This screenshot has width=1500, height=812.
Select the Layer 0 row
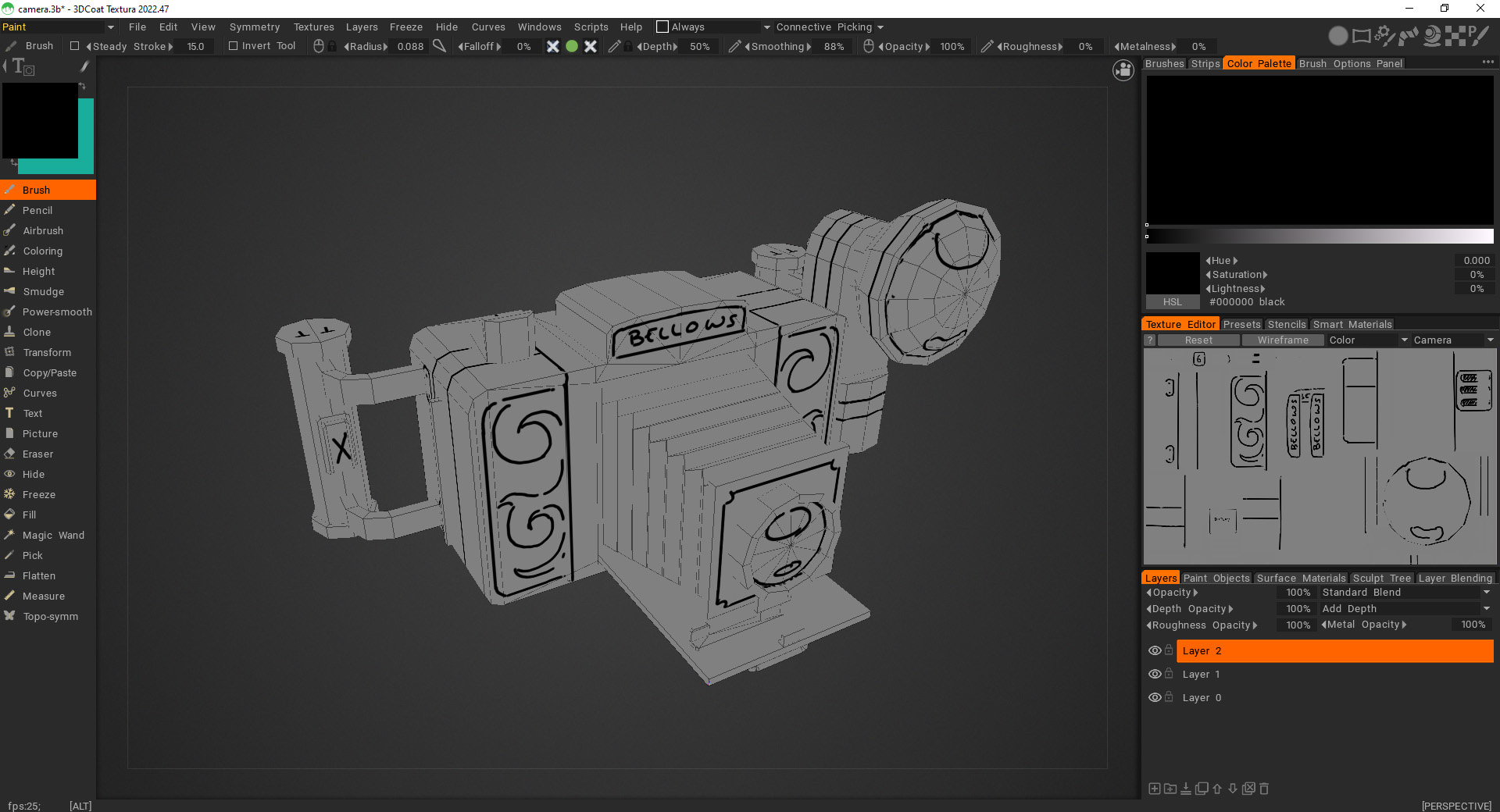tap(1335, 698)
